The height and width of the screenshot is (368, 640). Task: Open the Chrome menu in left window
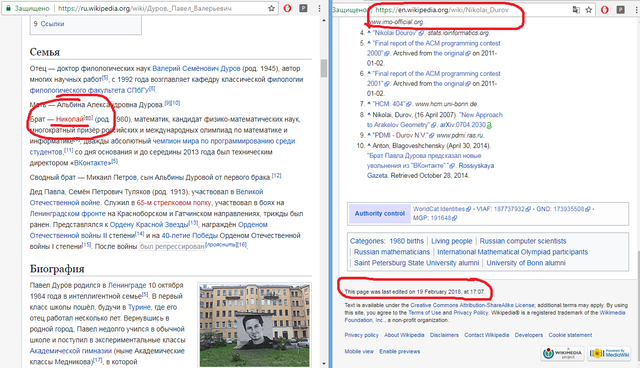point(319,8)
